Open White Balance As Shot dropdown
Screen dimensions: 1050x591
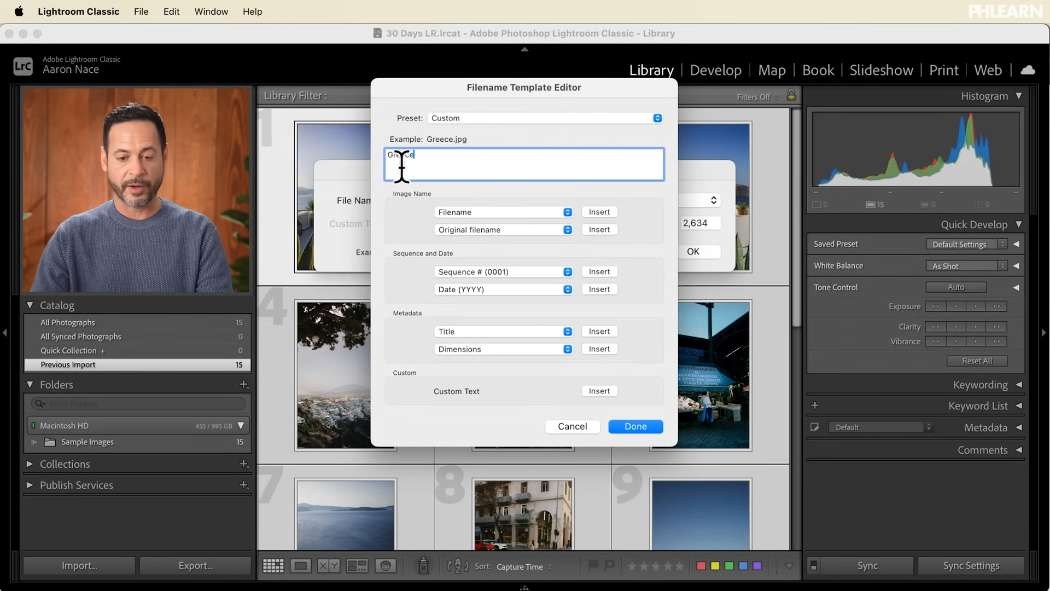click(966, 266)
